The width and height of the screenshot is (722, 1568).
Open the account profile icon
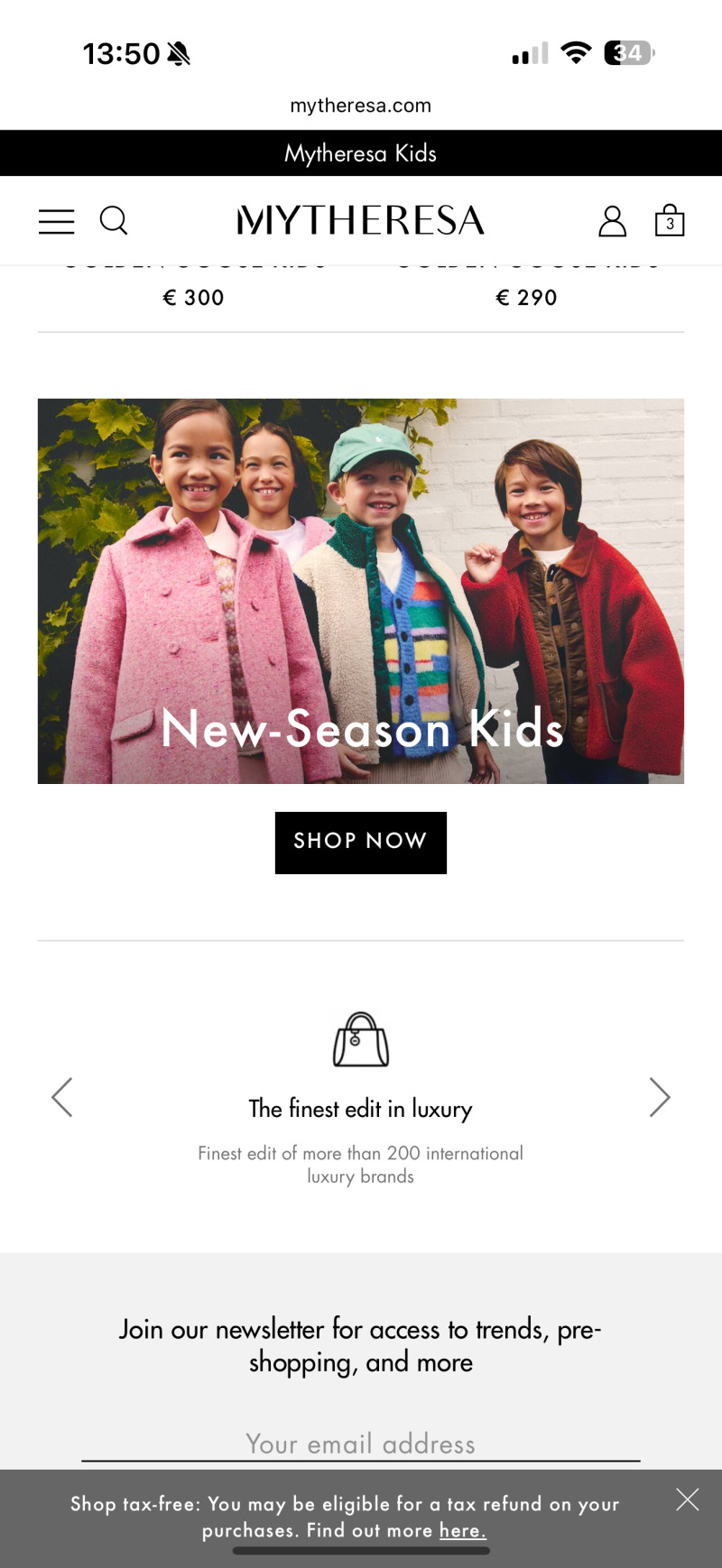tap(612, 220)
